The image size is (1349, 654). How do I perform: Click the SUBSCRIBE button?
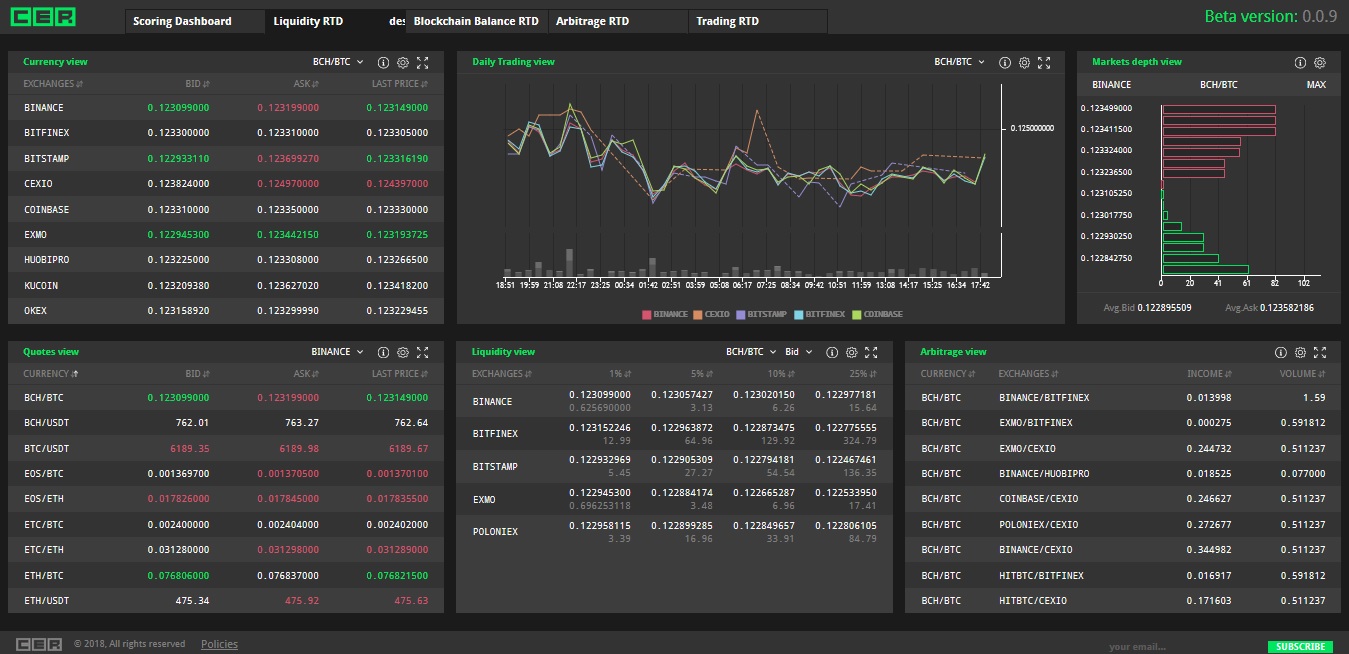click(x=1300, y=646)
